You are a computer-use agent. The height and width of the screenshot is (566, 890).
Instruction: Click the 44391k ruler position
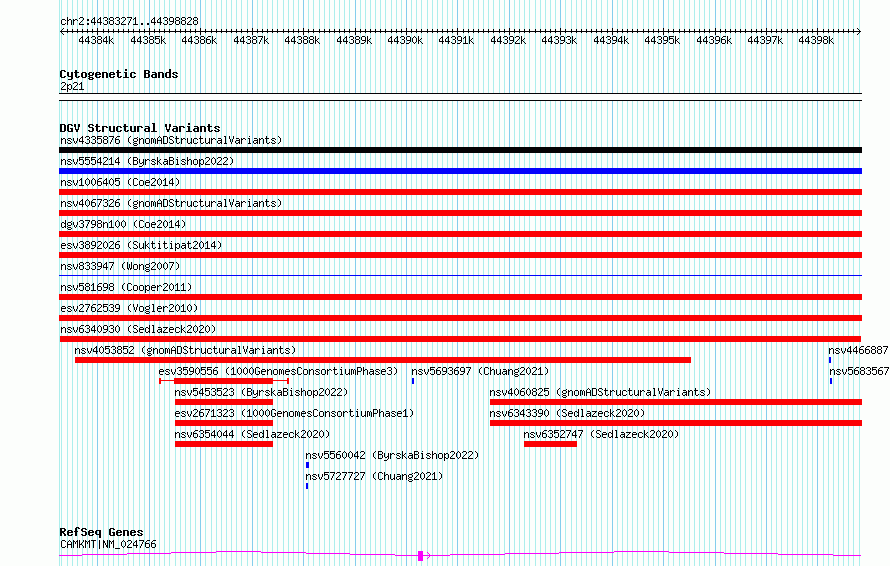click(456, 40)
